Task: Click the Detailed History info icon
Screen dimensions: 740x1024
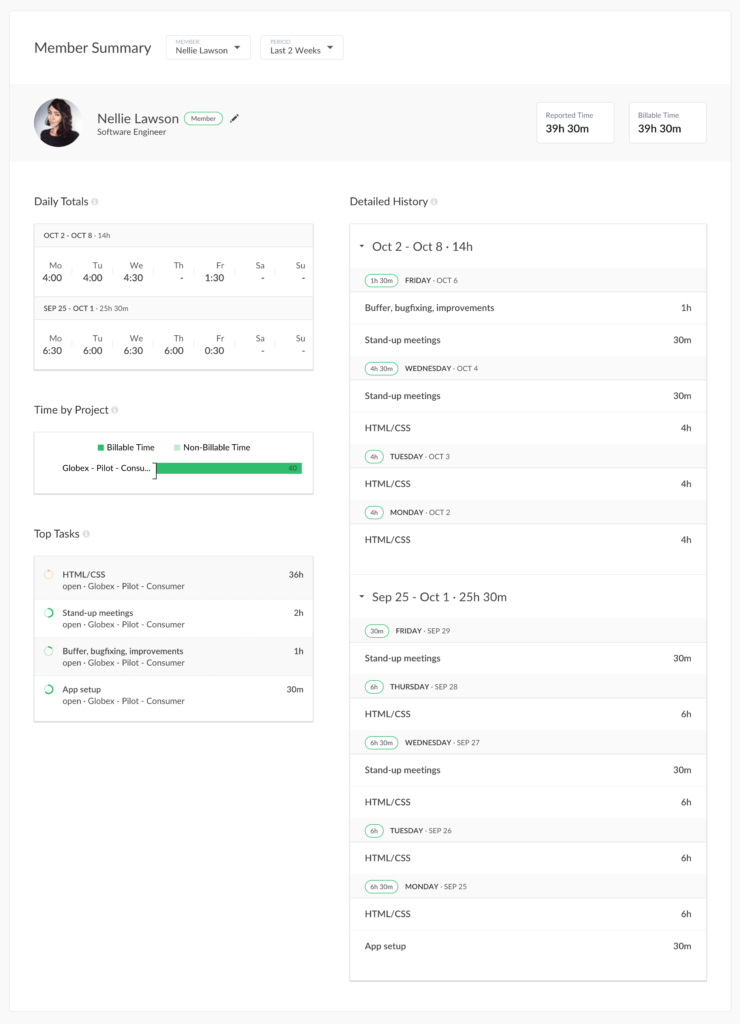Action: click(437, 201)
